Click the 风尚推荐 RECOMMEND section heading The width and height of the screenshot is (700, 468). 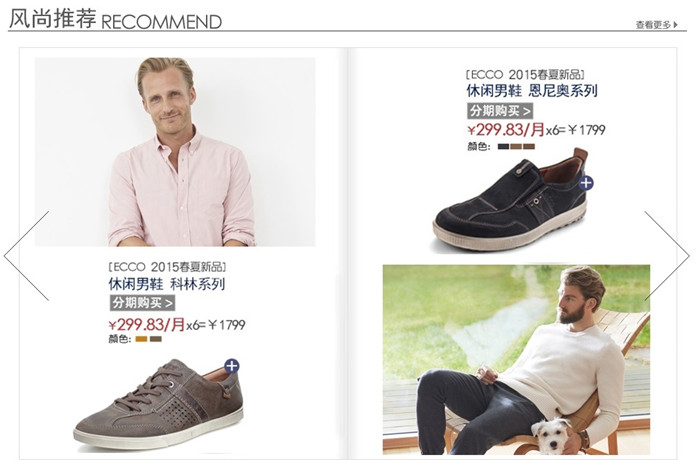tap(115, 20)
